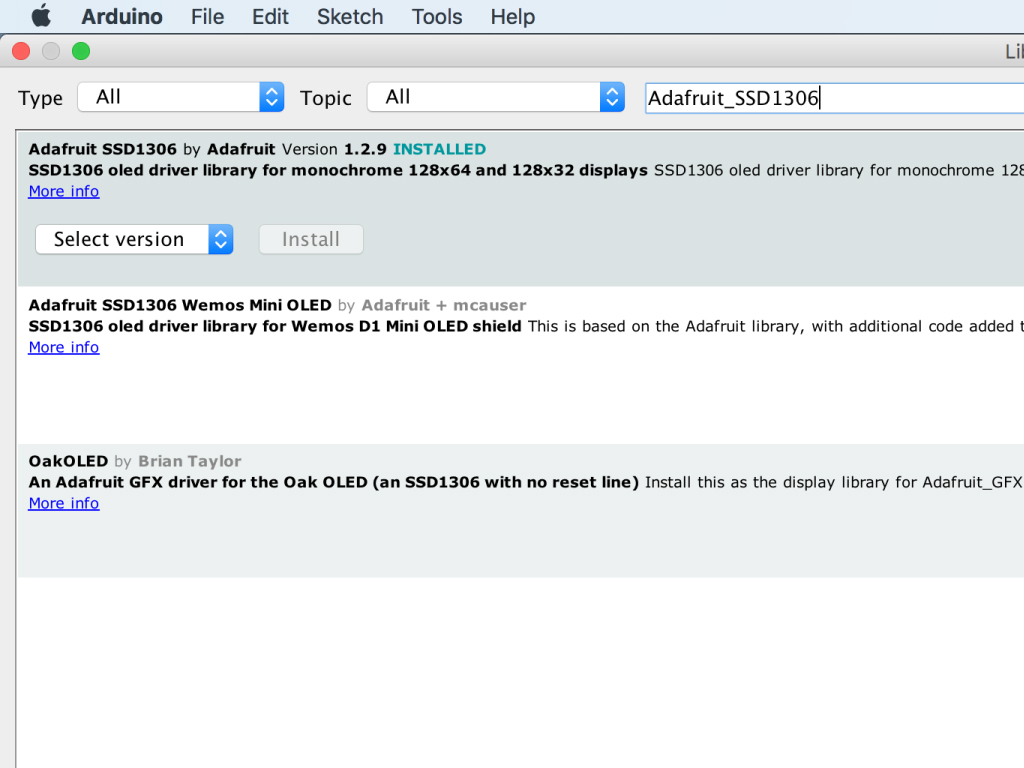The image size is (1024, 768).
Task: Expand the Topic filter dropdown
Action: coord(496,97)
